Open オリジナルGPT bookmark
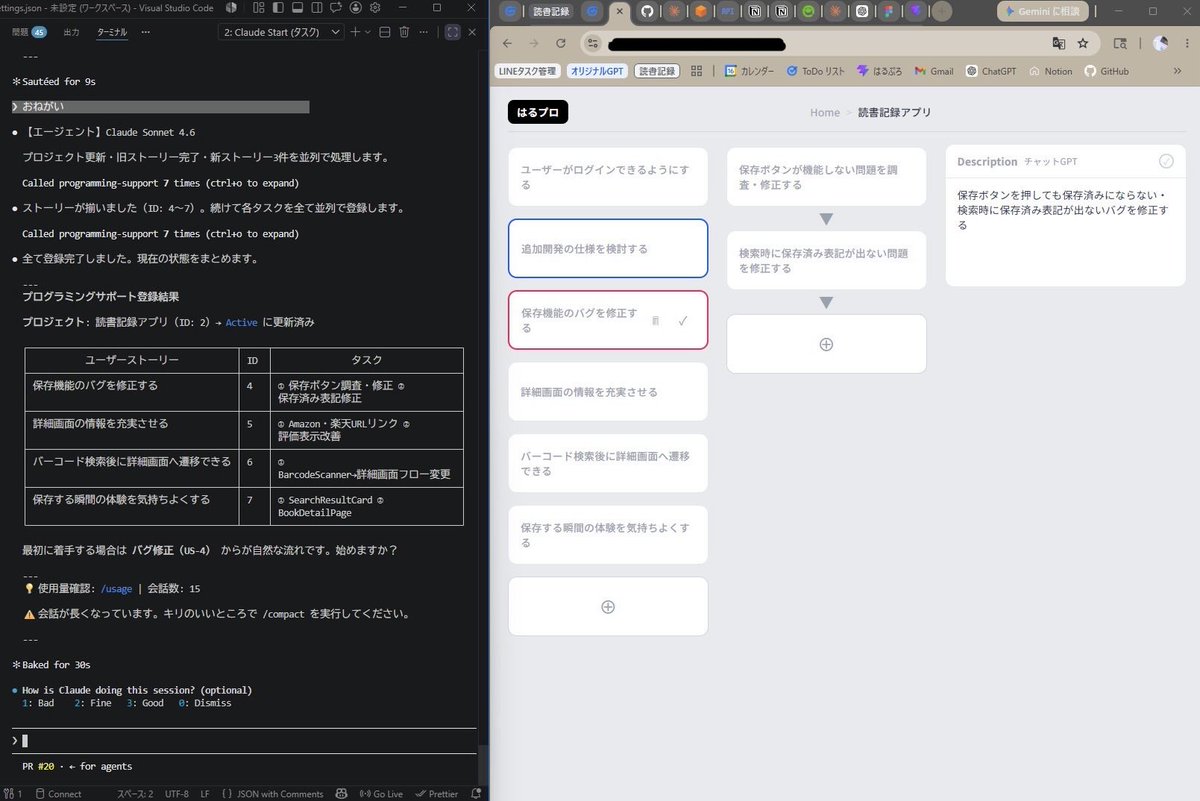This screenshot has height=801, width=1200. tap(597, 71)
